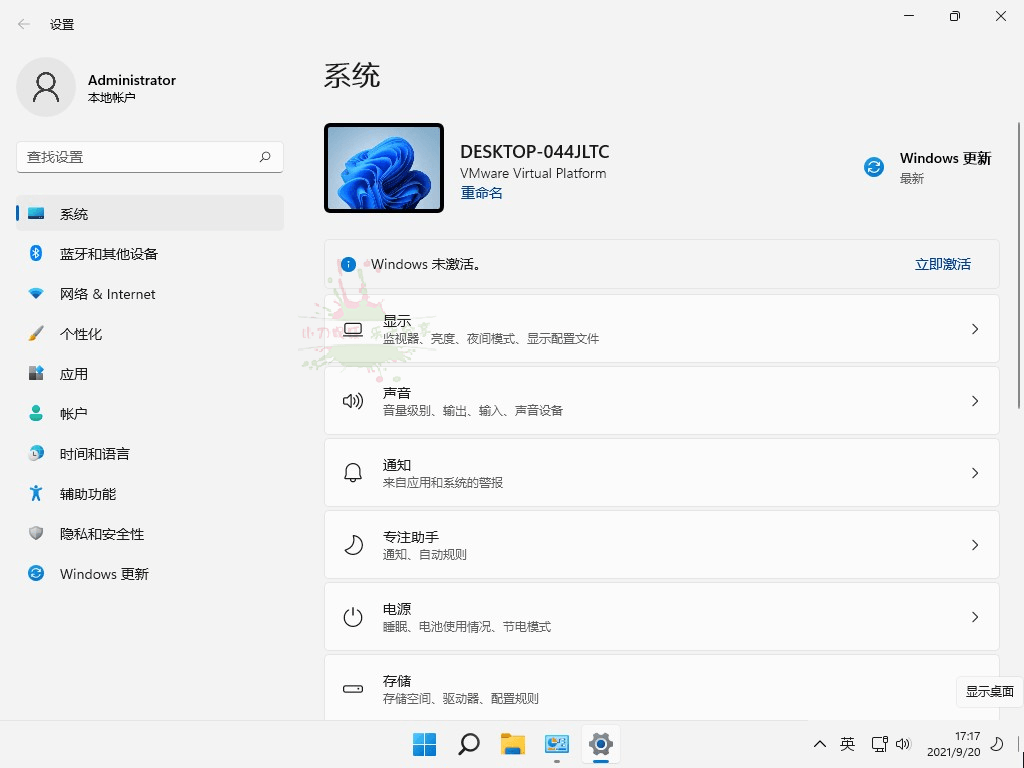The image size is (1024, 768).
Task: Open the Start menu
Action: click(x=424, y=744)
